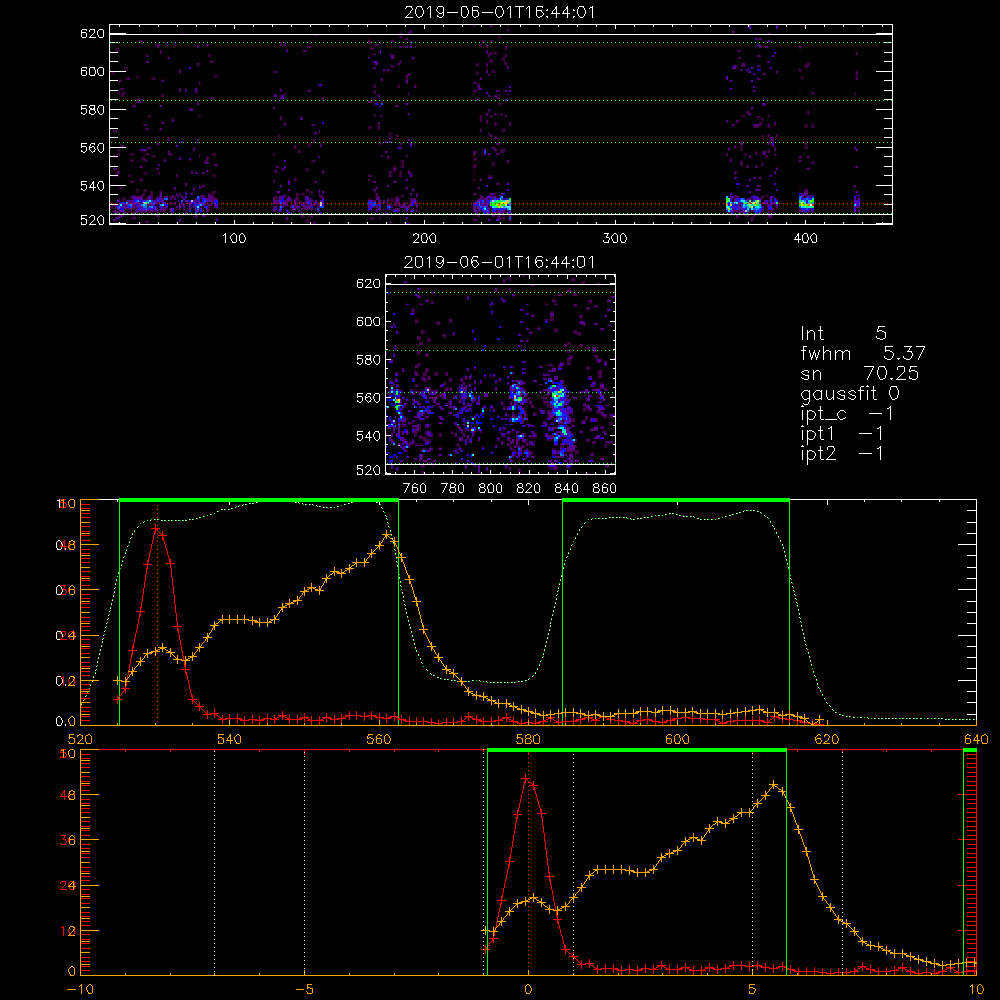Click x-axis label 100 under top spectrogram
1000x1000 pixels.
pyautogui.click(x=233, y=239)
